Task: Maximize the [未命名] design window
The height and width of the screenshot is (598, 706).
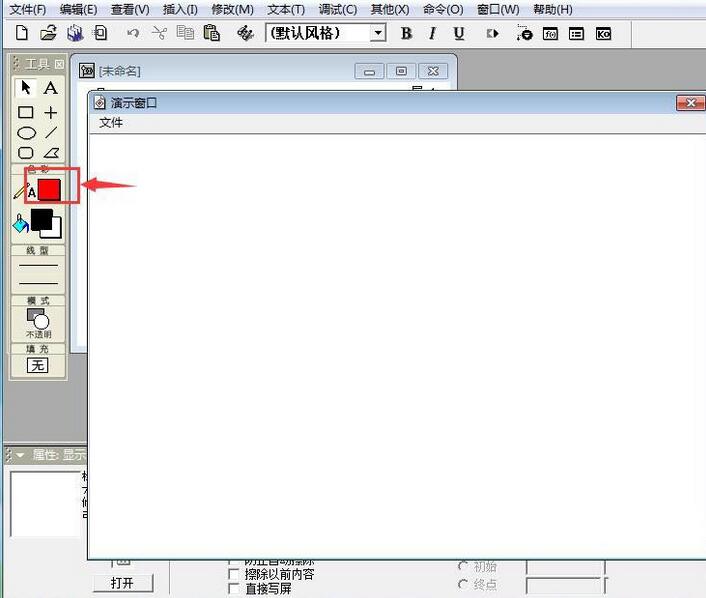Action: coord(401,71)
